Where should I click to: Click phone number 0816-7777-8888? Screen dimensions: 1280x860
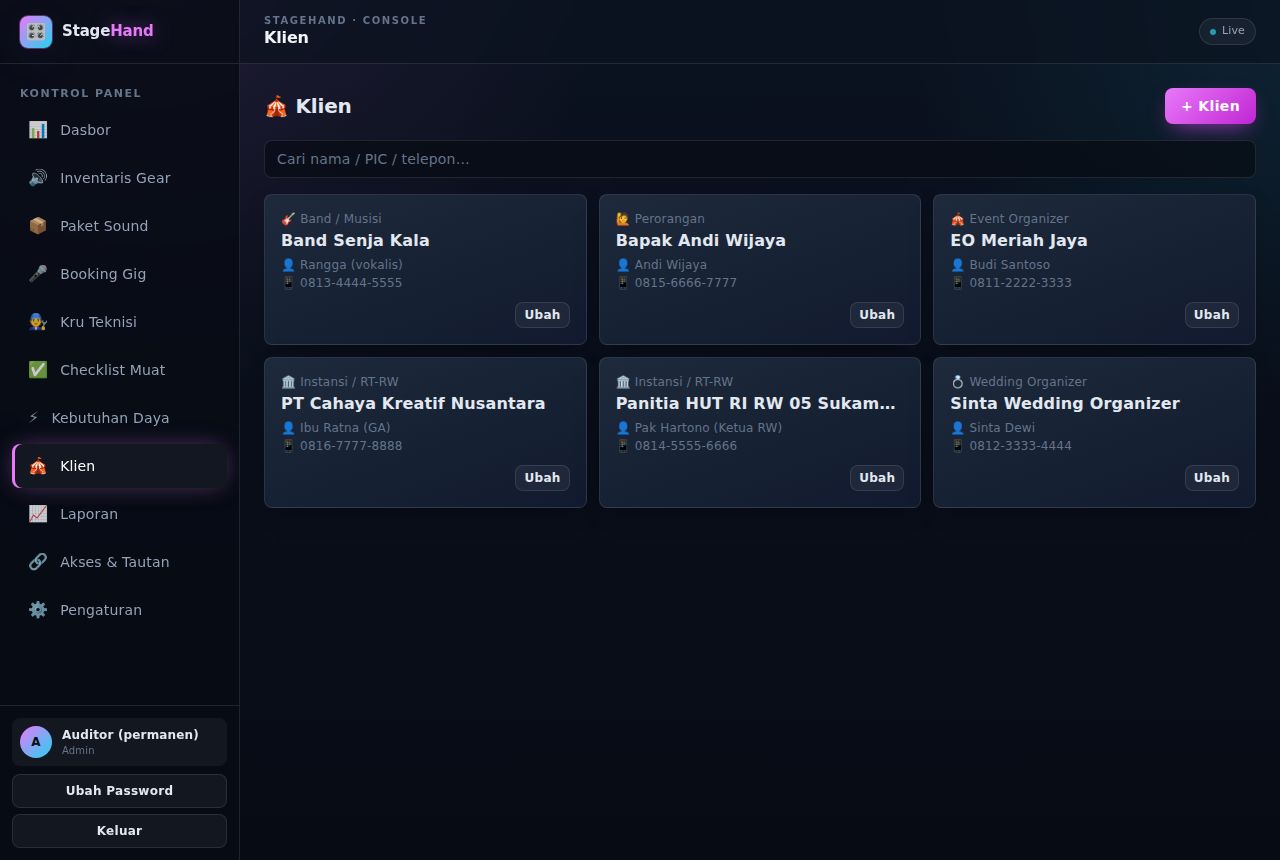[351, 446]
